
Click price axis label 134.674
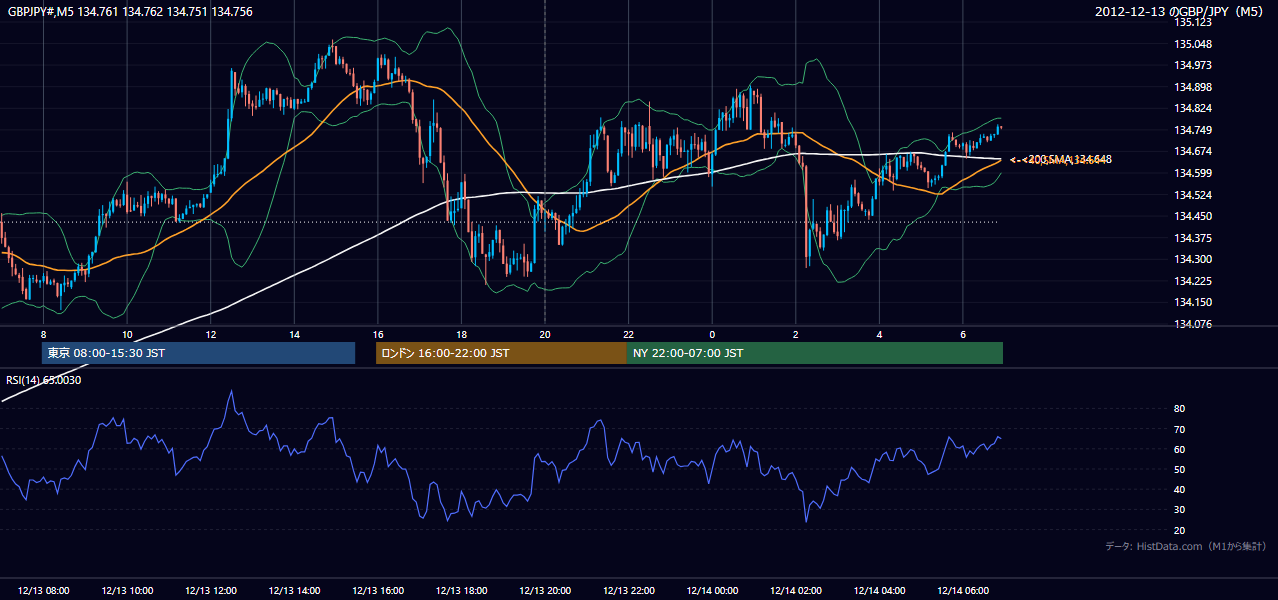point(1193,151)
